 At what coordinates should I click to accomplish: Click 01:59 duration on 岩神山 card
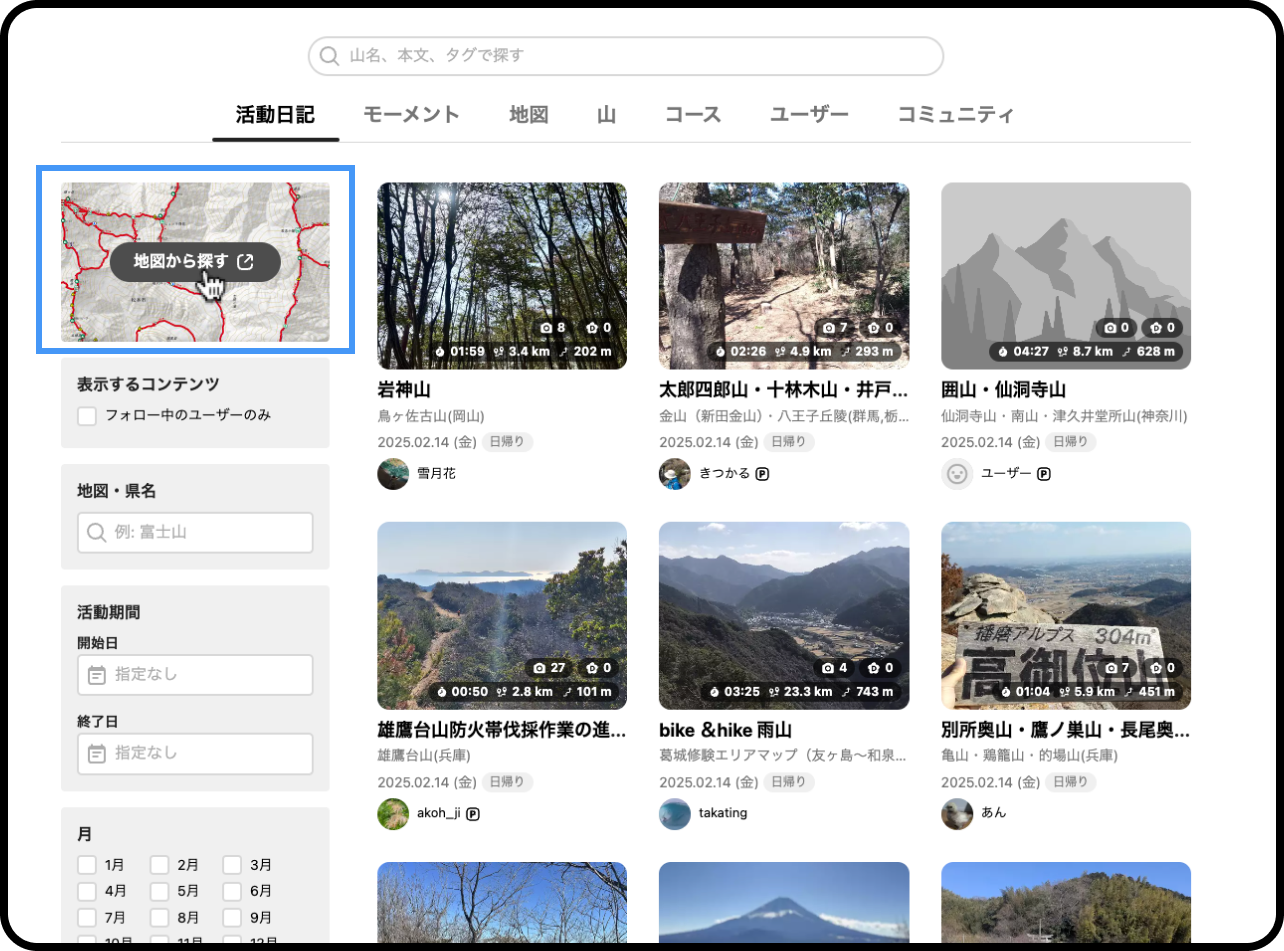(x=468, y=352)
